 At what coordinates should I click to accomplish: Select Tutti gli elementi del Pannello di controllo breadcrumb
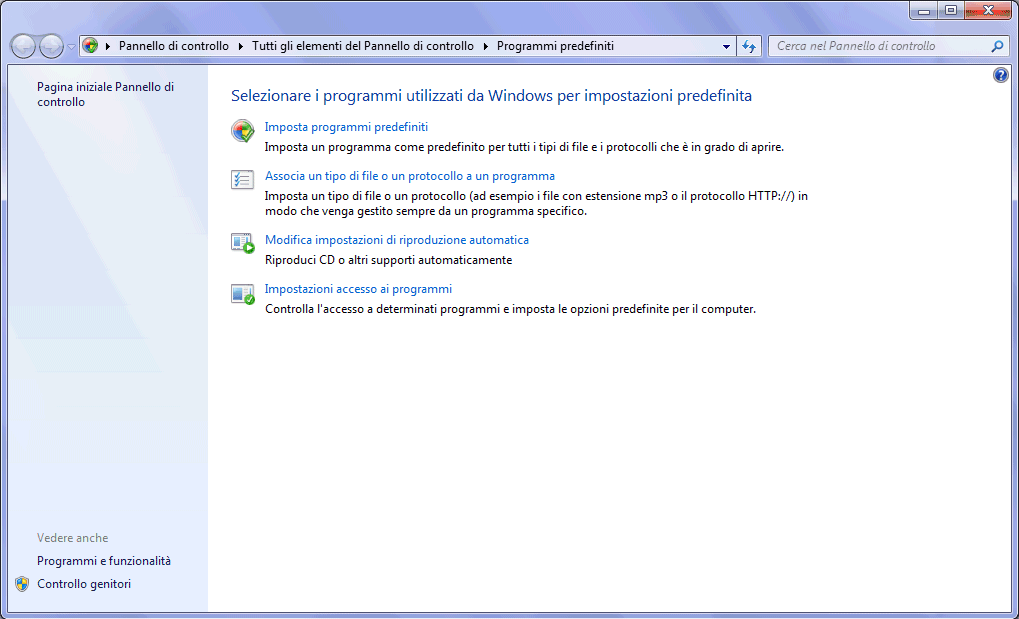363,46
